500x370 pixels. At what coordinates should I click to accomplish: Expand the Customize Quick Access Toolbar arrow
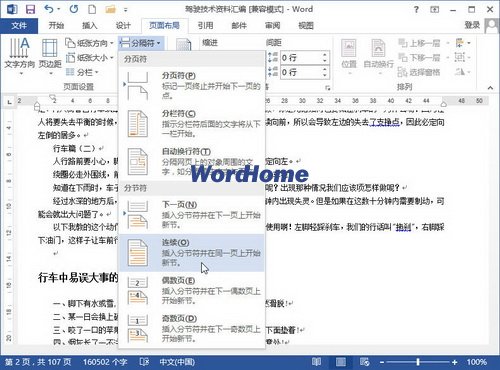126,10
